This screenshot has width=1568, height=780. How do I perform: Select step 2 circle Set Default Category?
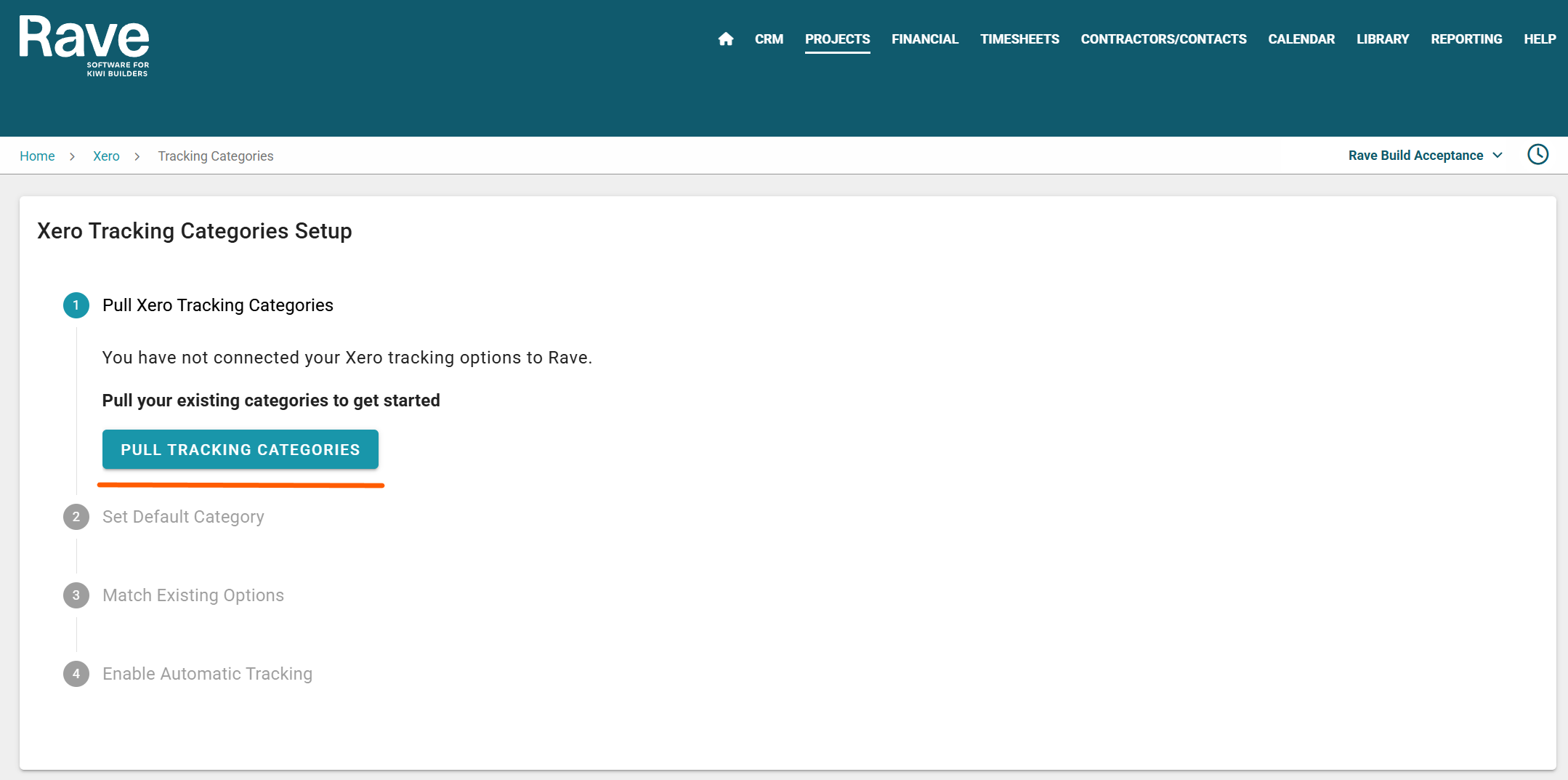[x=76, y=517]
